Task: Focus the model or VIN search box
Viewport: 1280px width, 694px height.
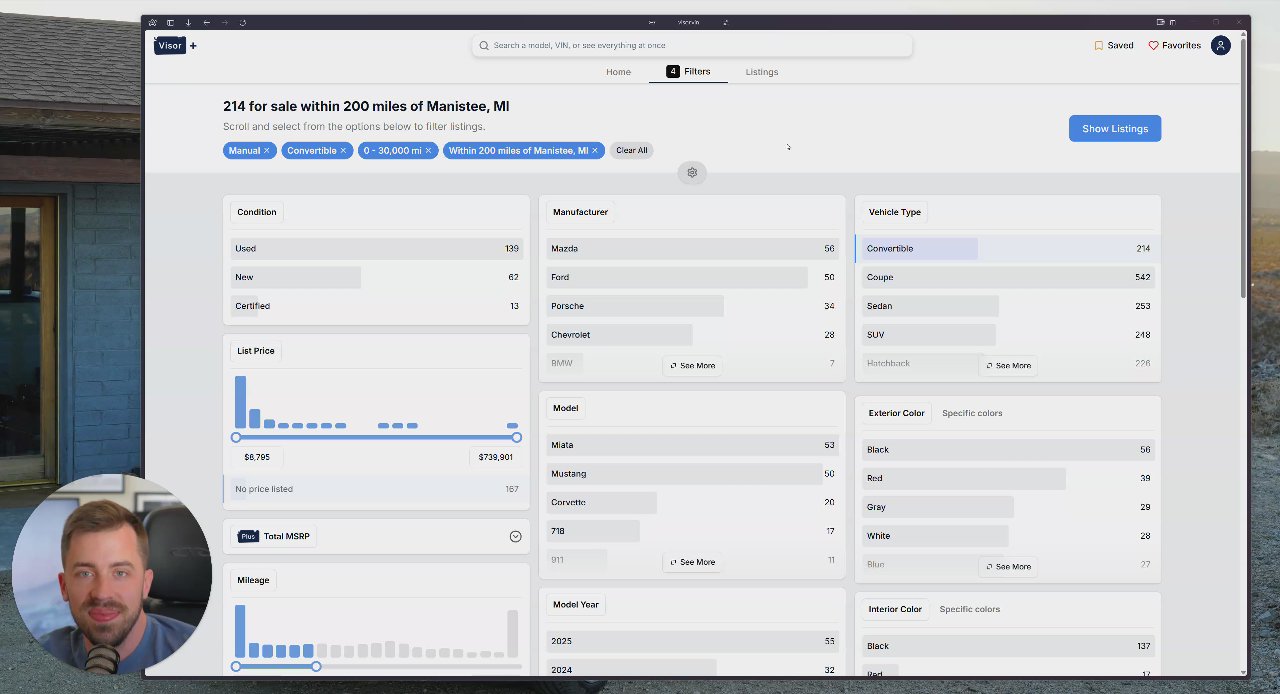Action: 692,45
